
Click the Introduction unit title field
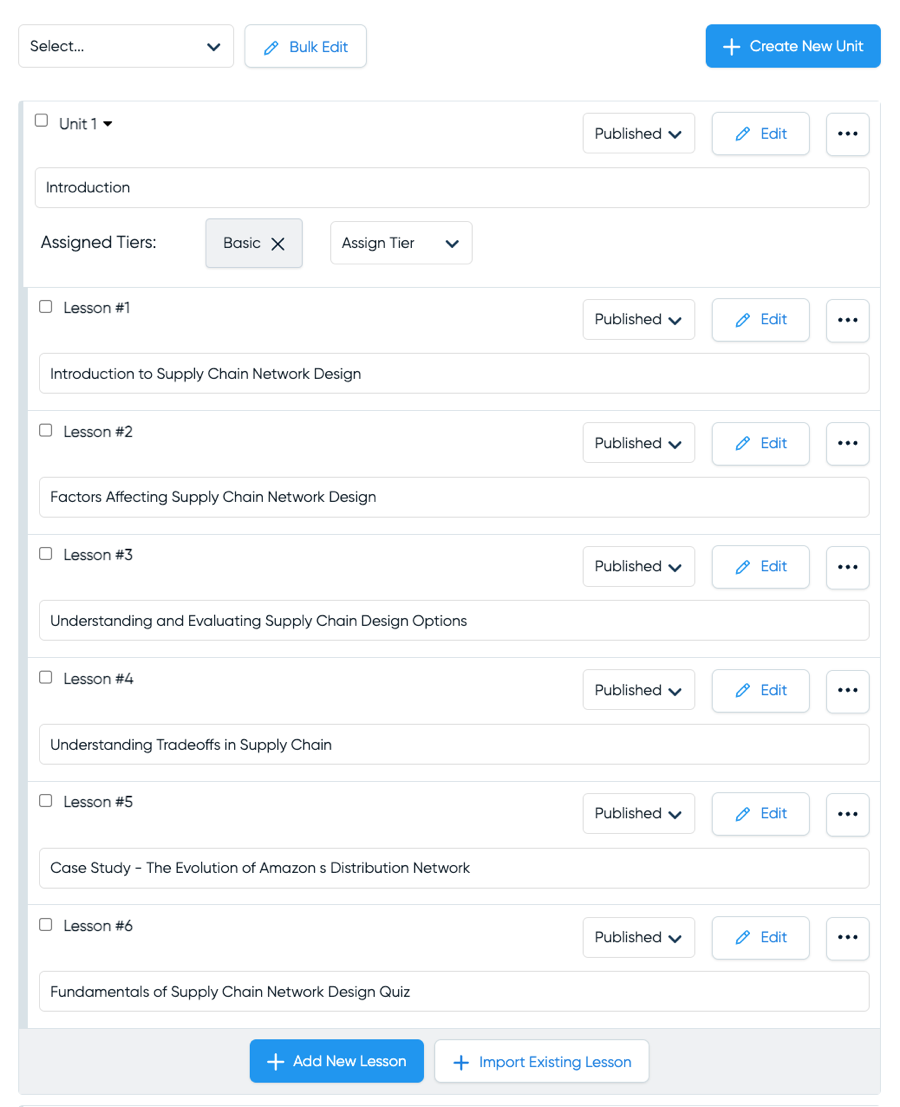[452, 188]
